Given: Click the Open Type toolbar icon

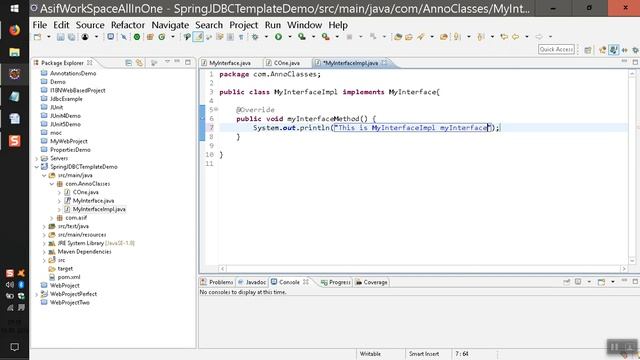Looking at the screenshot, I should pyautogui.click(x=398, y=37).
